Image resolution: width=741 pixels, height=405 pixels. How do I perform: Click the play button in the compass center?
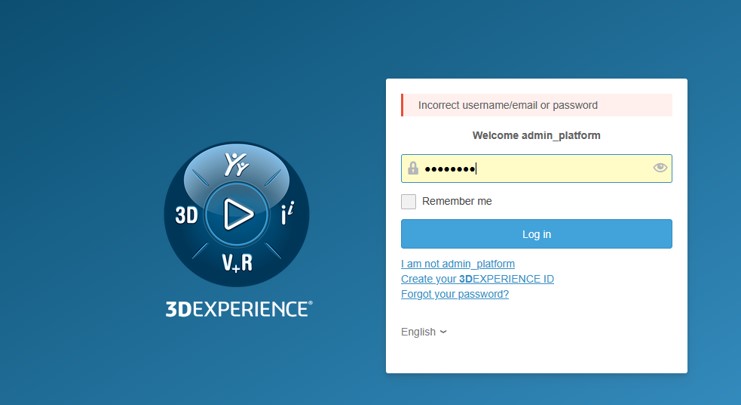point(237,214)
